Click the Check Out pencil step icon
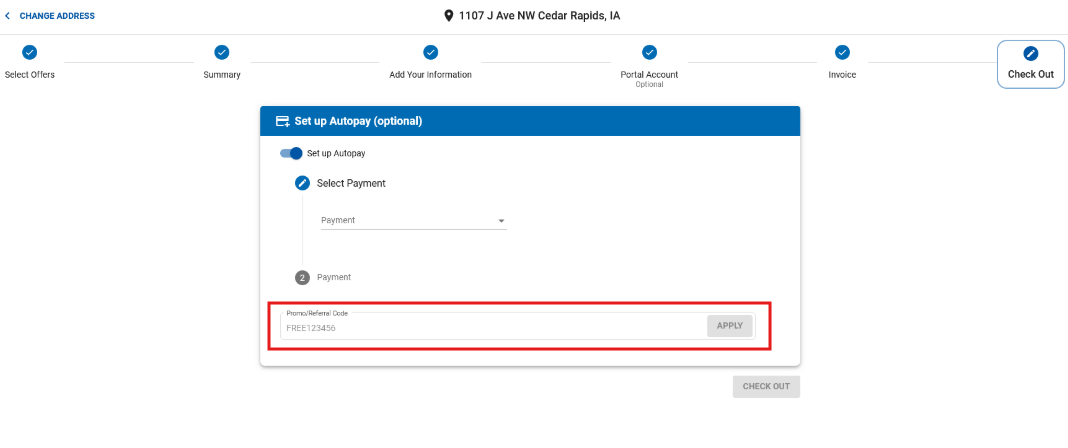 coord(1030,53)
